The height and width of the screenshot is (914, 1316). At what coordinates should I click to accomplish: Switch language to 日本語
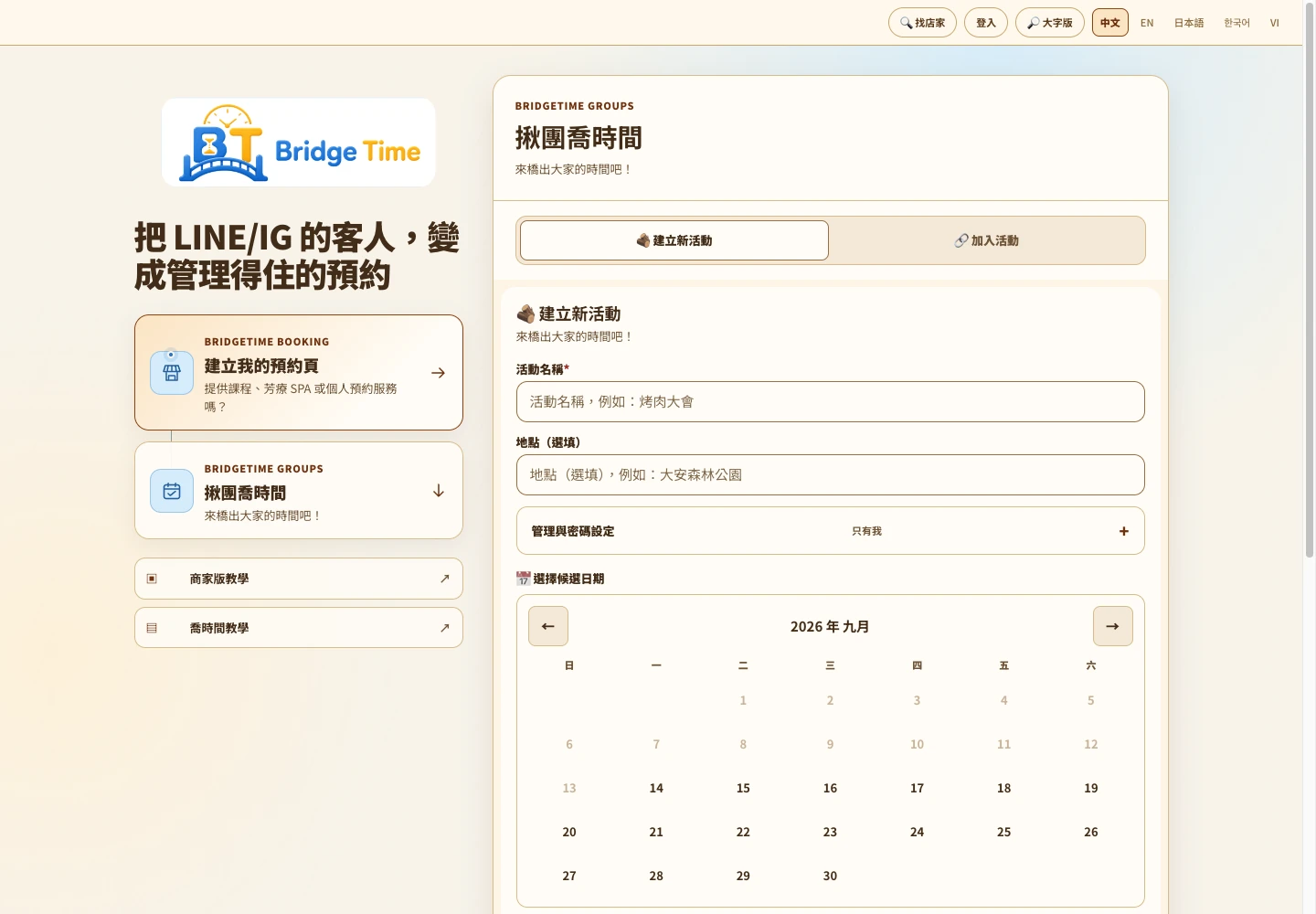(x=1189, y=23)
